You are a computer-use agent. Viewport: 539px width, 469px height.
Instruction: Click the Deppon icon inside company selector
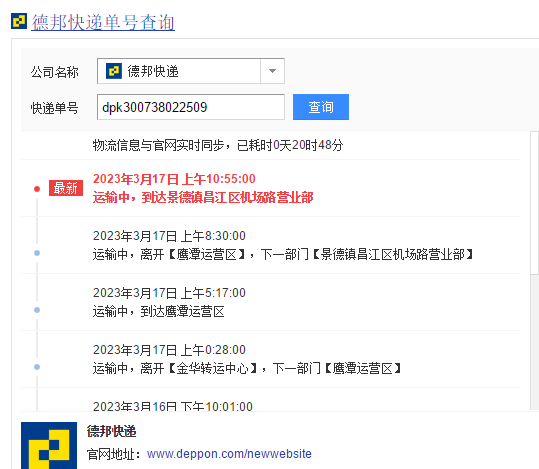(x=114, y=71)
